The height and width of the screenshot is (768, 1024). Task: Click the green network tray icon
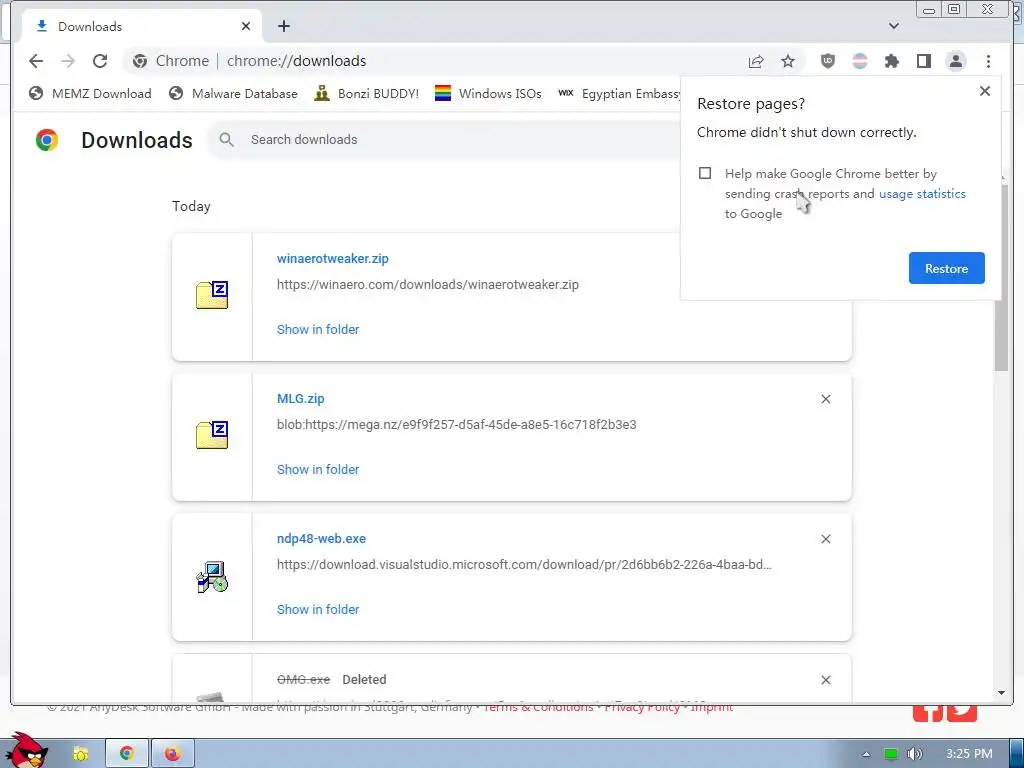(x=891, y=754)
